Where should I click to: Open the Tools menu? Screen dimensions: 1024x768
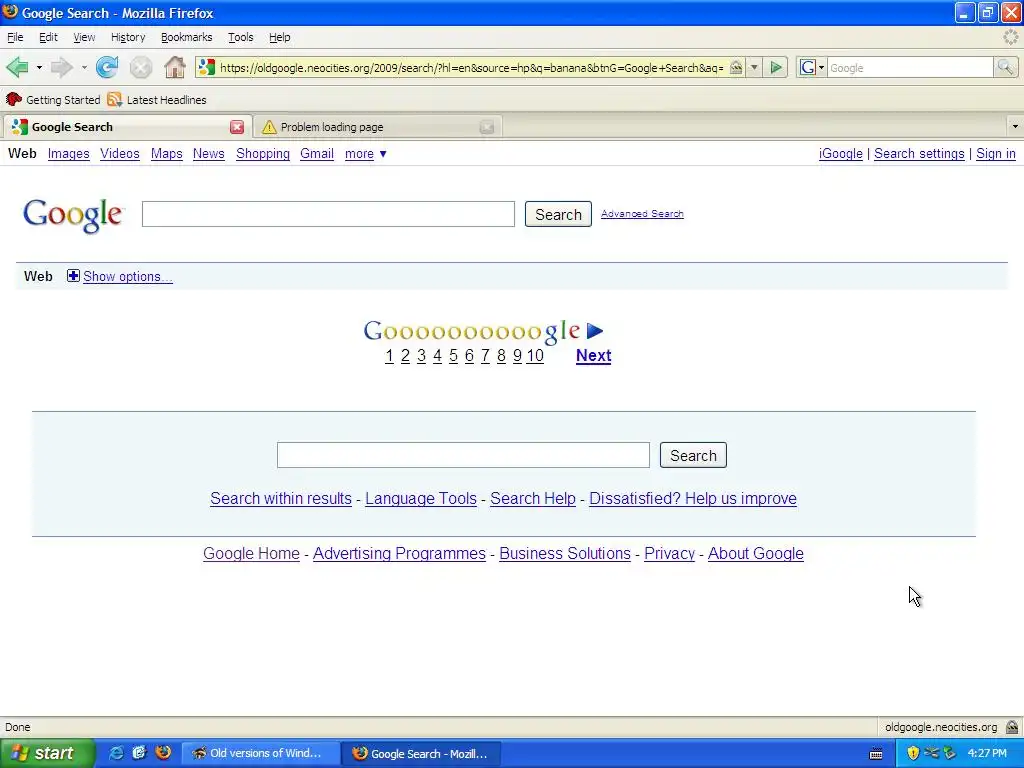pos(240,37)
